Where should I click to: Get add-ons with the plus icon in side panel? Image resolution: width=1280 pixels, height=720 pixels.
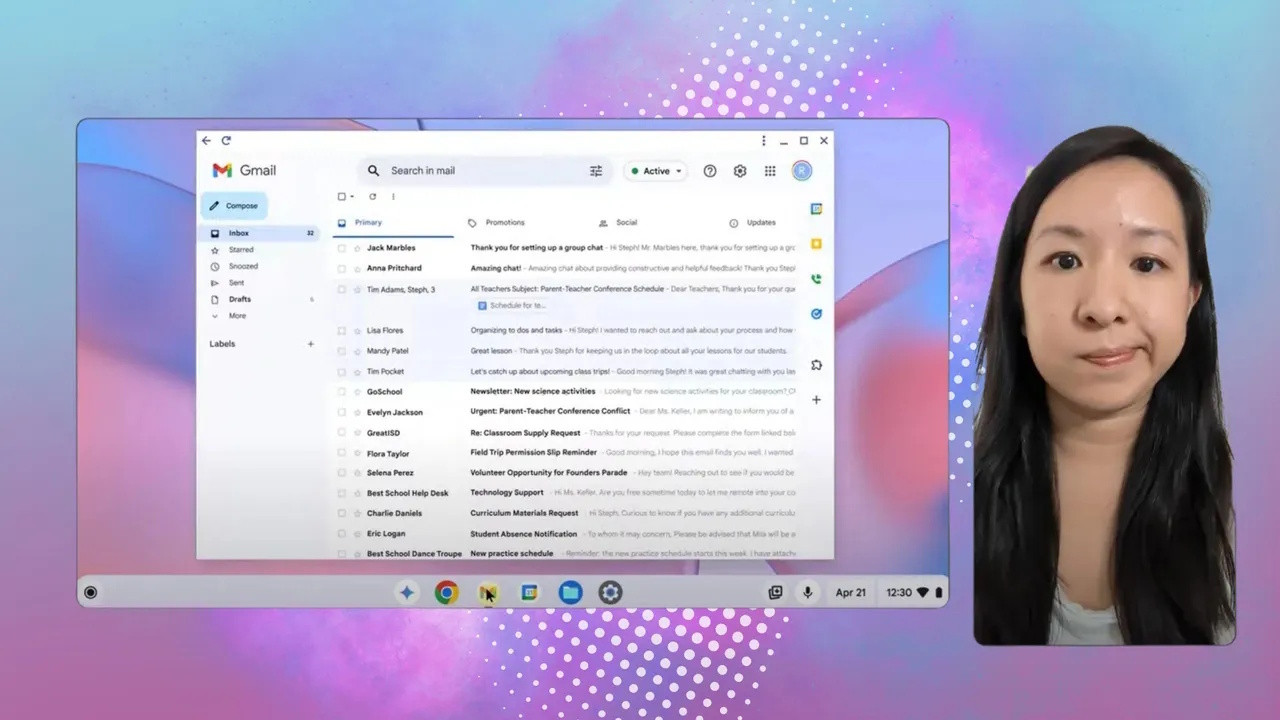pos(816,399)
